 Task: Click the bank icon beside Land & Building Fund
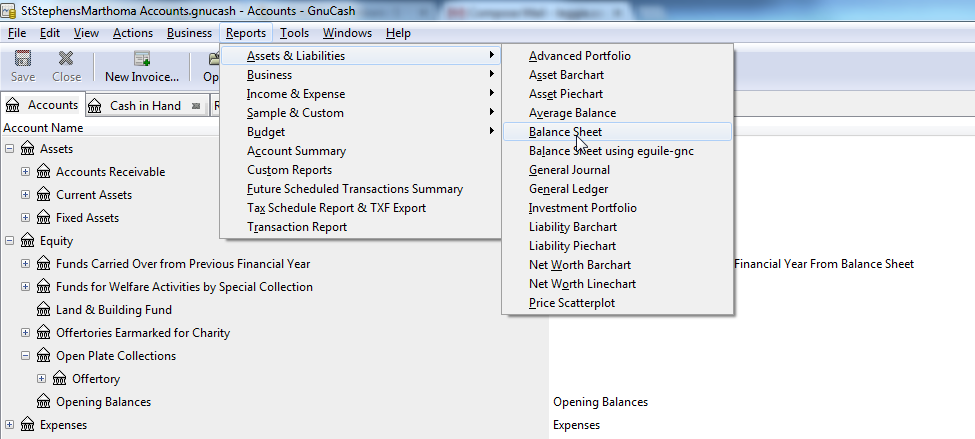point(44,310)
